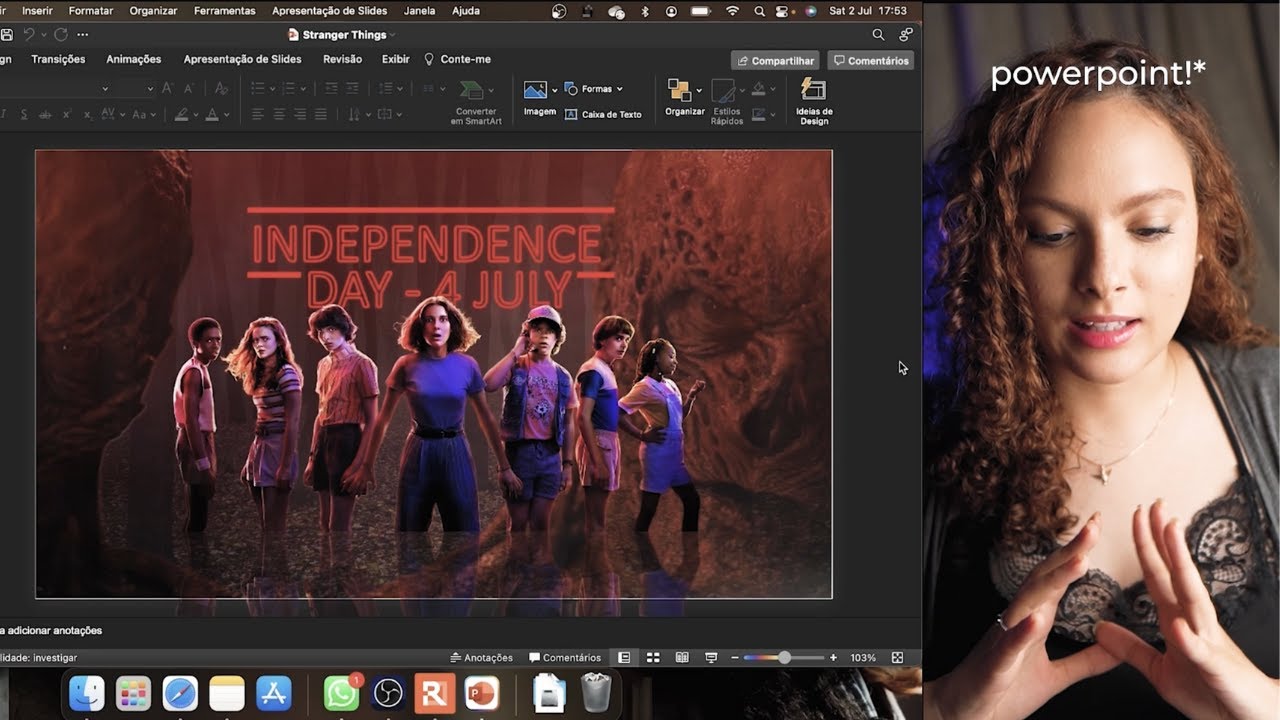Toggle Anotações notes pane
Viewport: 1280px width, 720px height.
point(482,658)
